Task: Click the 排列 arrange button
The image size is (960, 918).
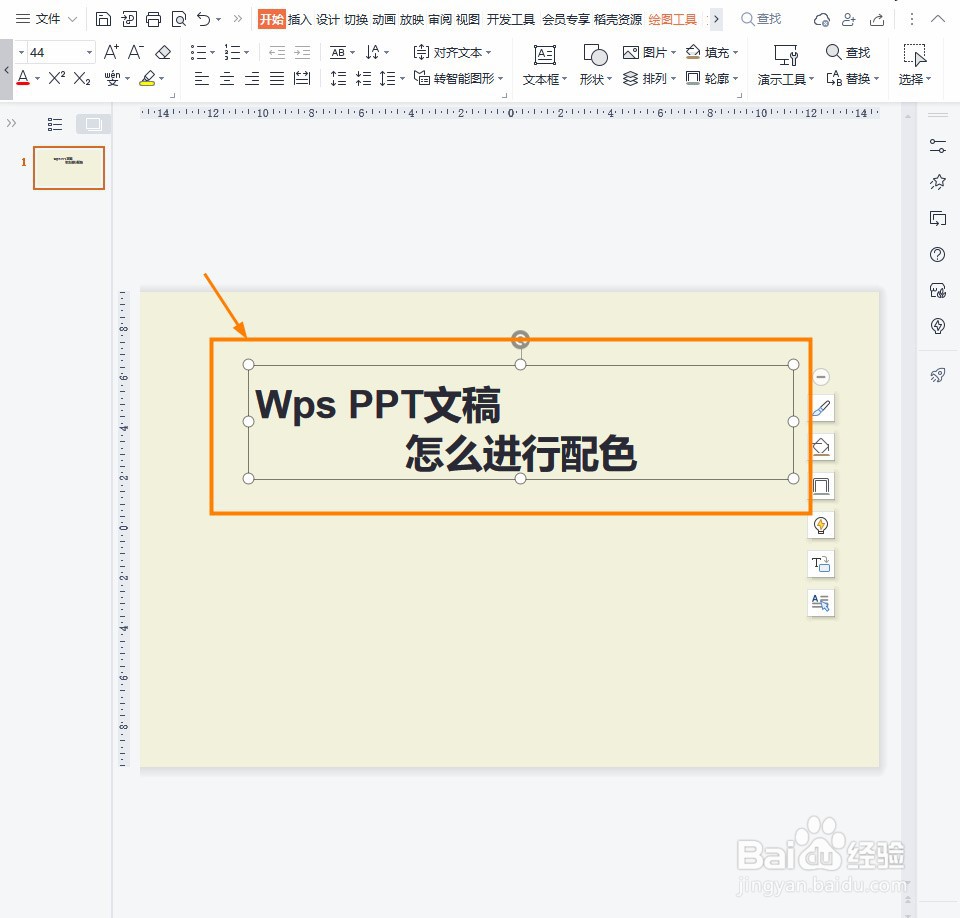Action: coord(649,78)
